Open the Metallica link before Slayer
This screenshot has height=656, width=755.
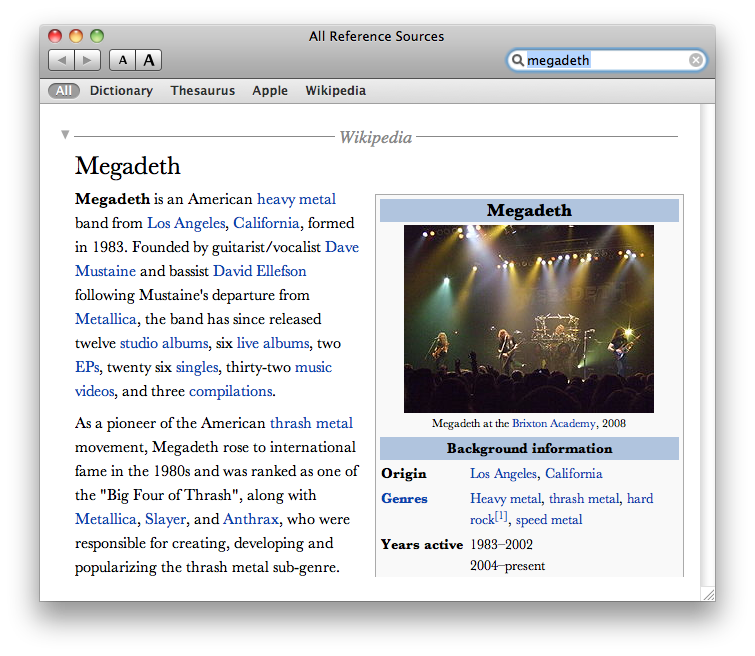pos(105,519)
